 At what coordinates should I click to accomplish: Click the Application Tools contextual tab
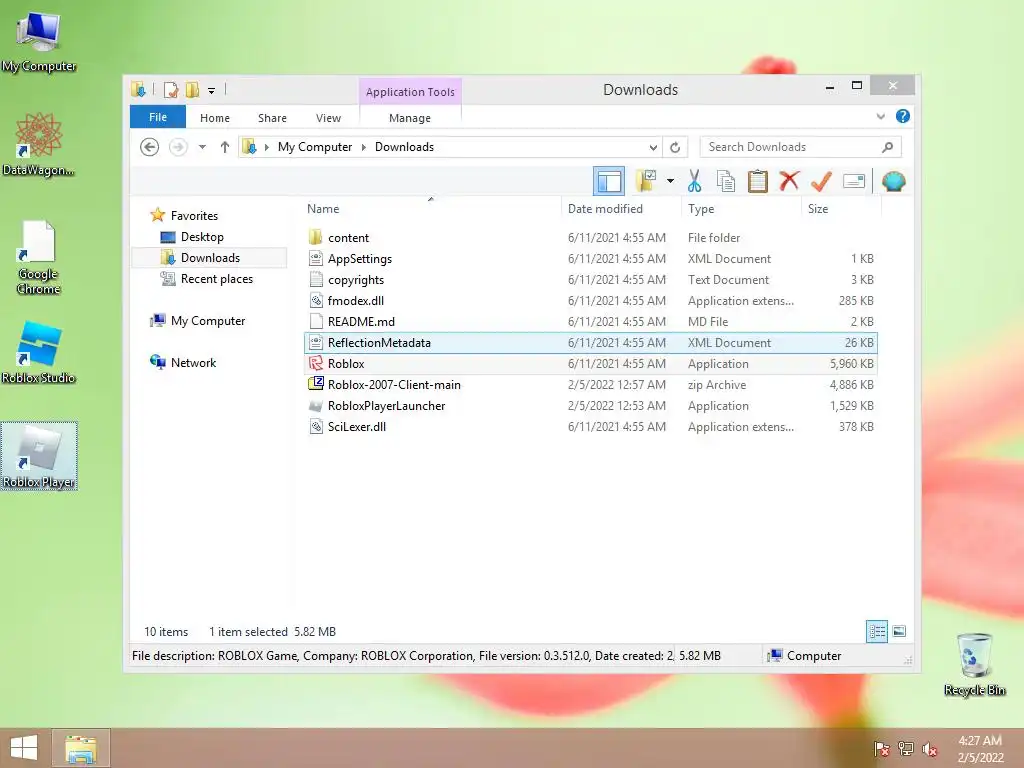coord(410,92)
